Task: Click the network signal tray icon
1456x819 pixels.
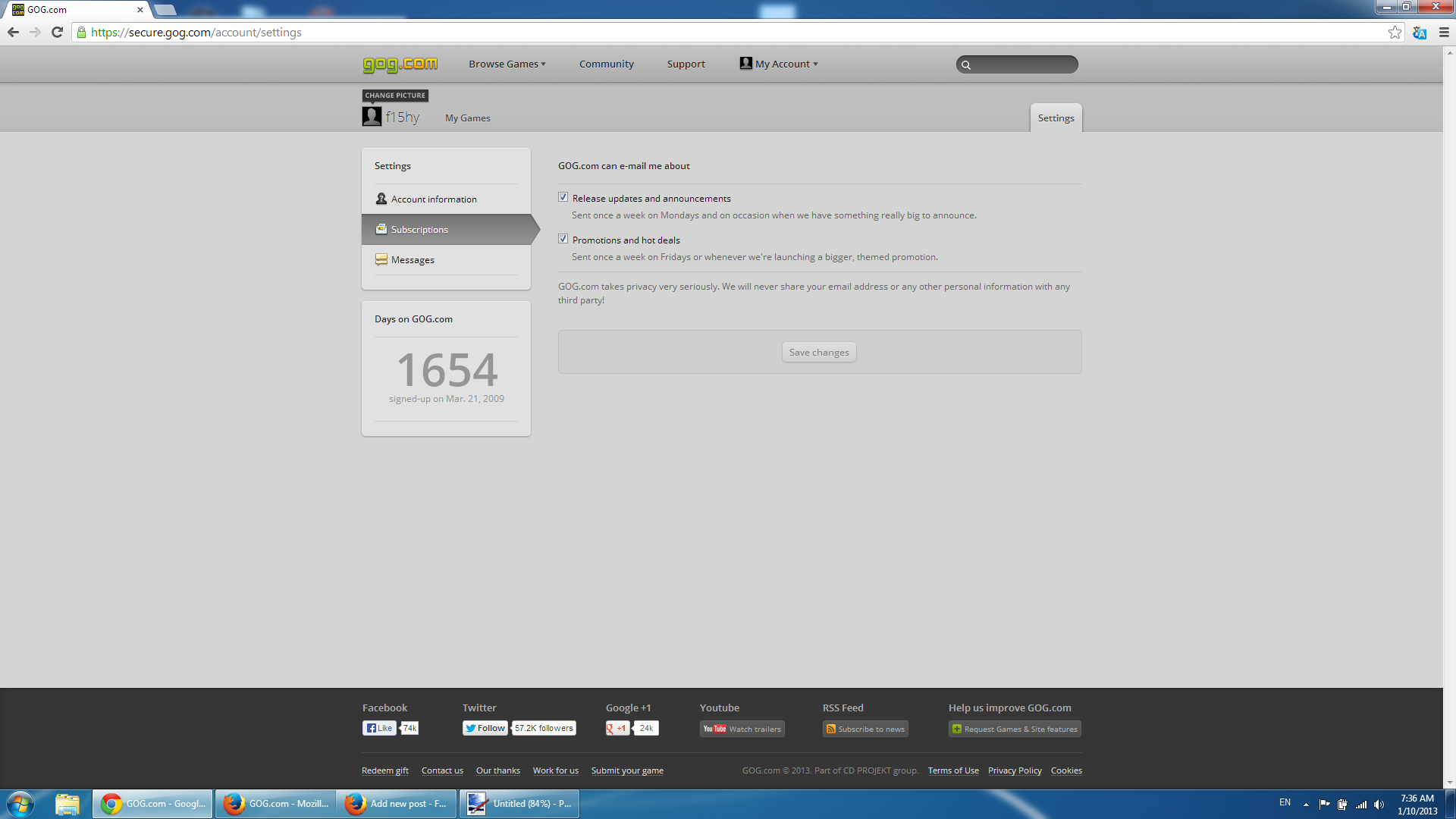Action: pos(1361,805)
